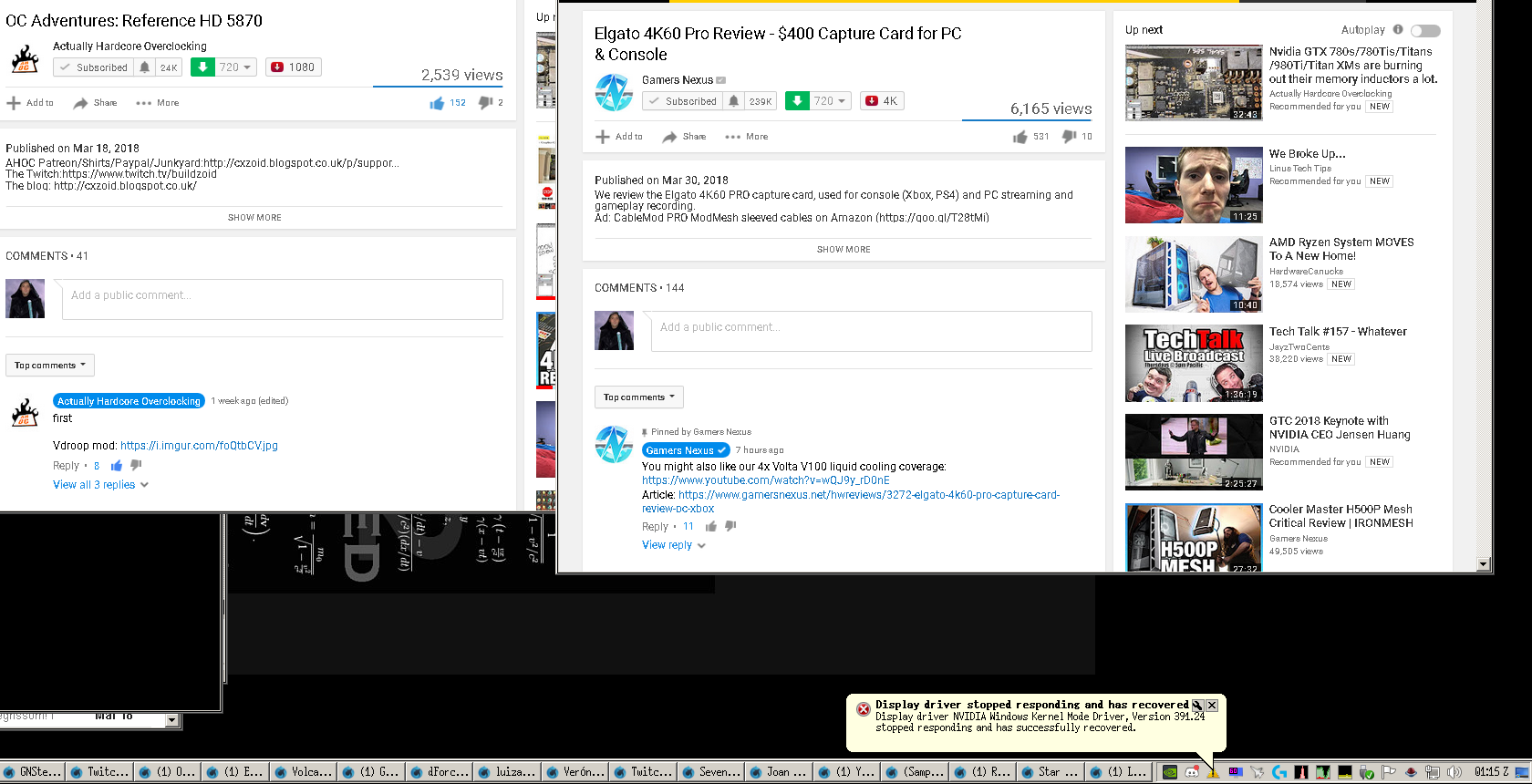Open the Volta V100 youtube.com link in pinned comment
Image resolution: width=1532 pixels, height=784 pixels.
point(766,480)
